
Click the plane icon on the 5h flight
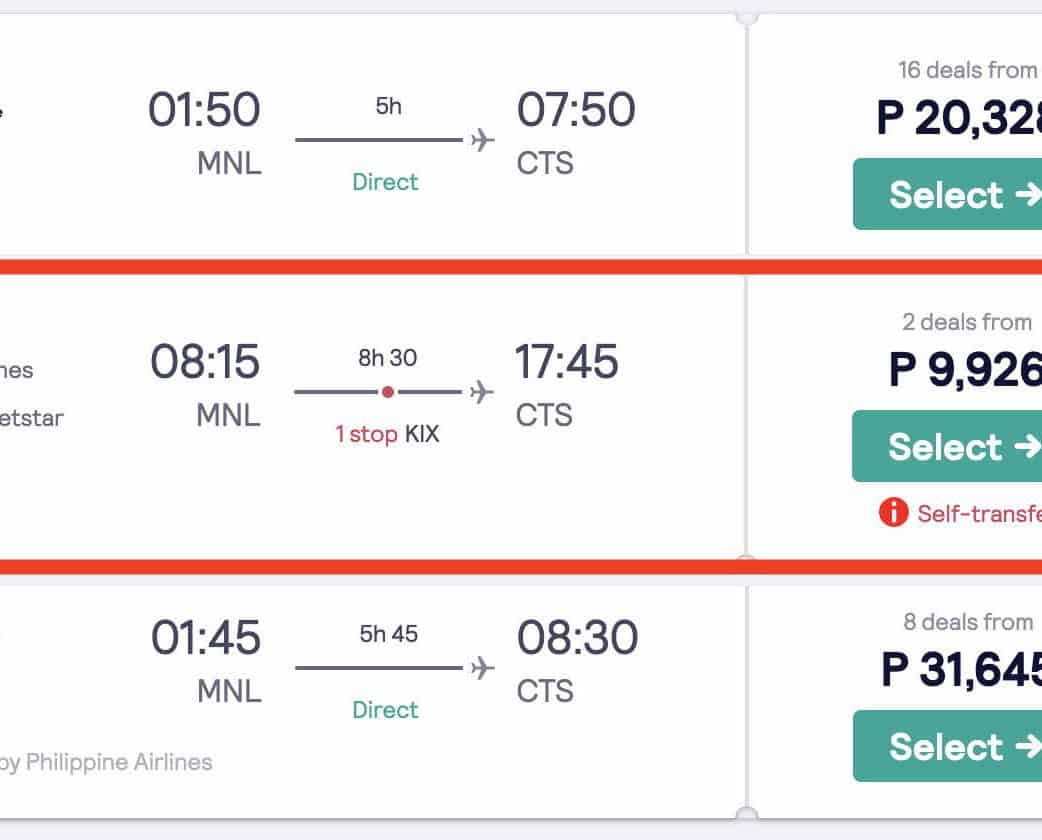point(483,140)
